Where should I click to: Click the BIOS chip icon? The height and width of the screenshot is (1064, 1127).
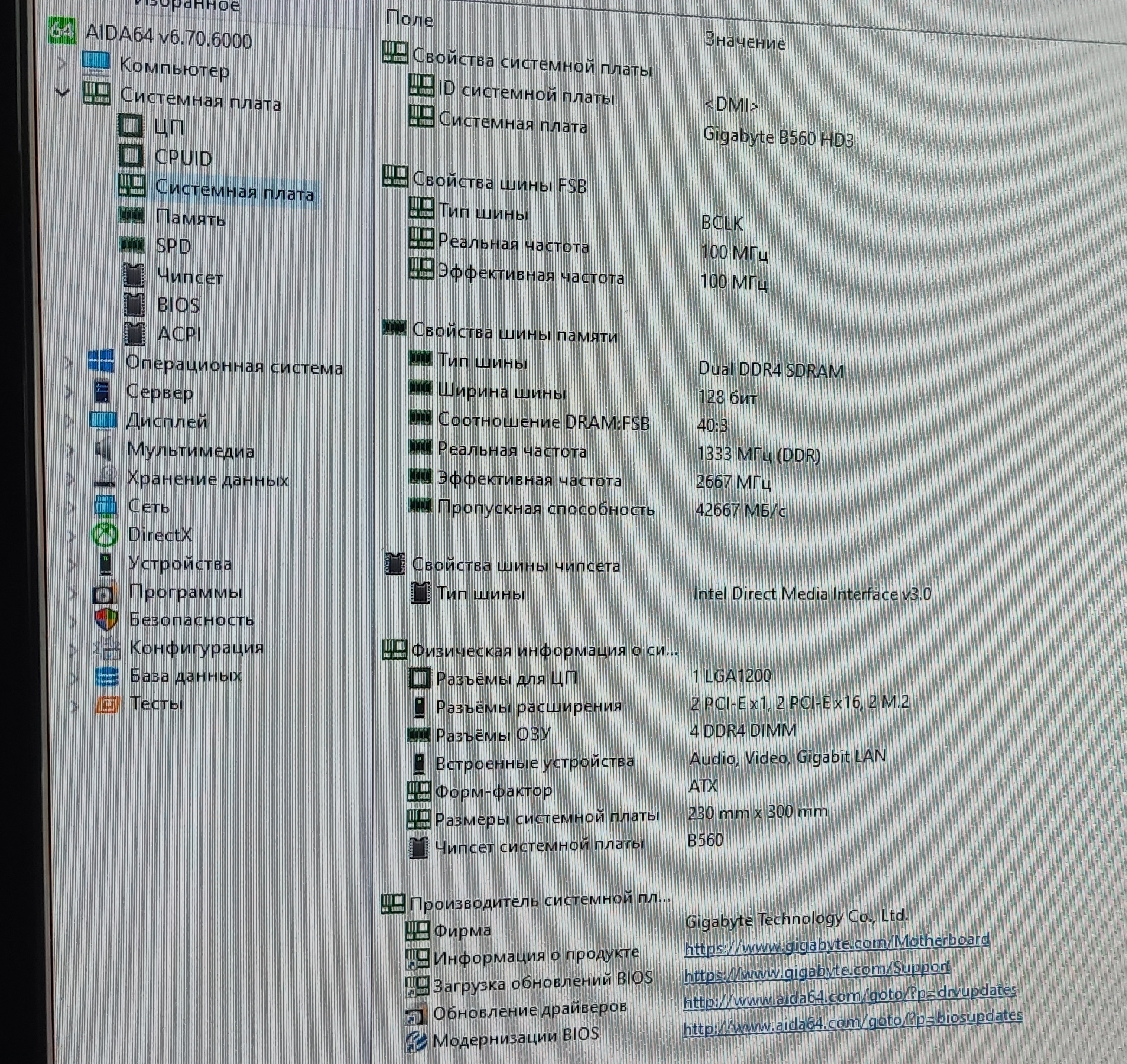pos(135,304)
